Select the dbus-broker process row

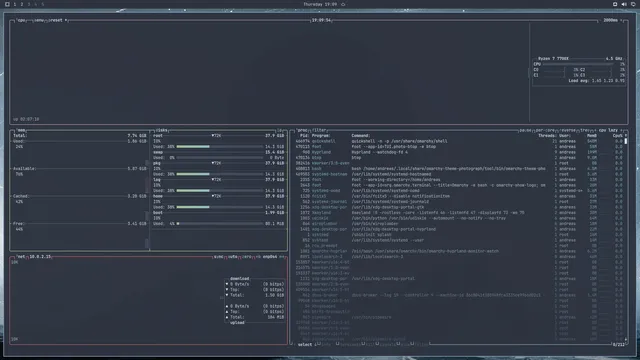tap(459, 295)
